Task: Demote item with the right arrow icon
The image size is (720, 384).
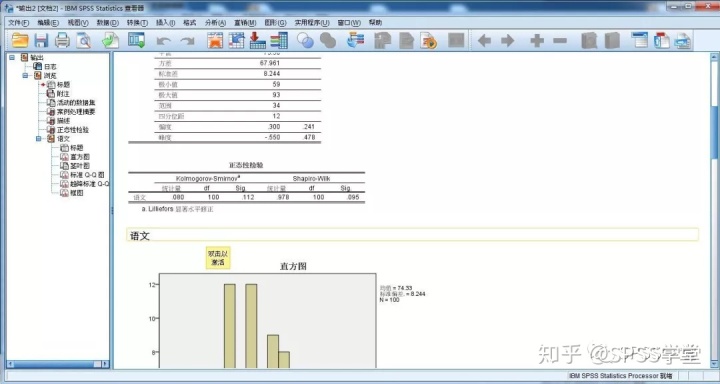Action: click(507, 41)
